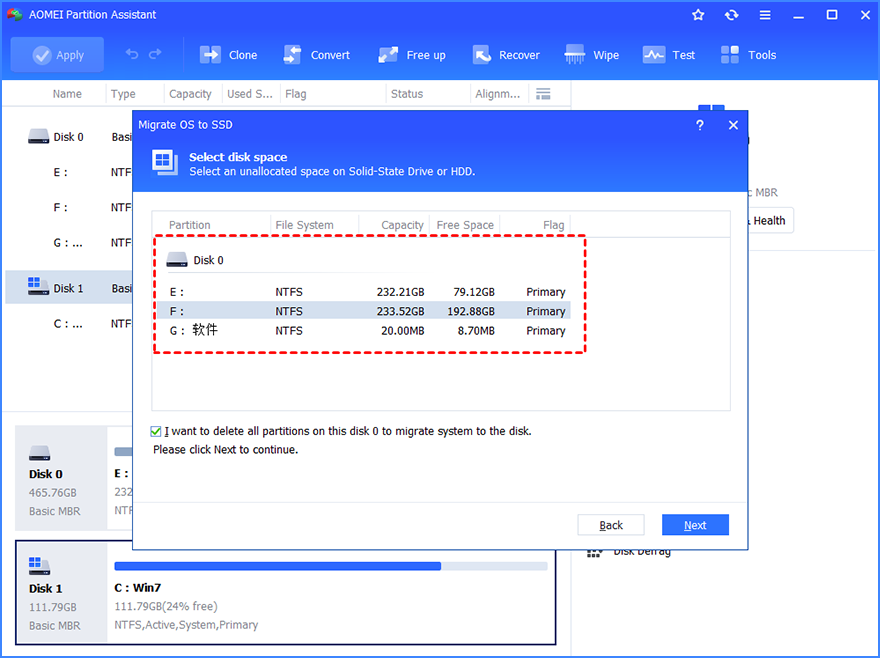880x658 pixels.
Task: Select E: partition in main window list
Action: (68, 172)
